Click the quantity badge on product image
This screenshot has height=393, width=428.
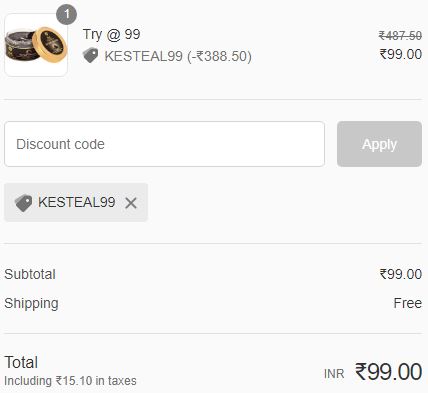click(67, 14)
